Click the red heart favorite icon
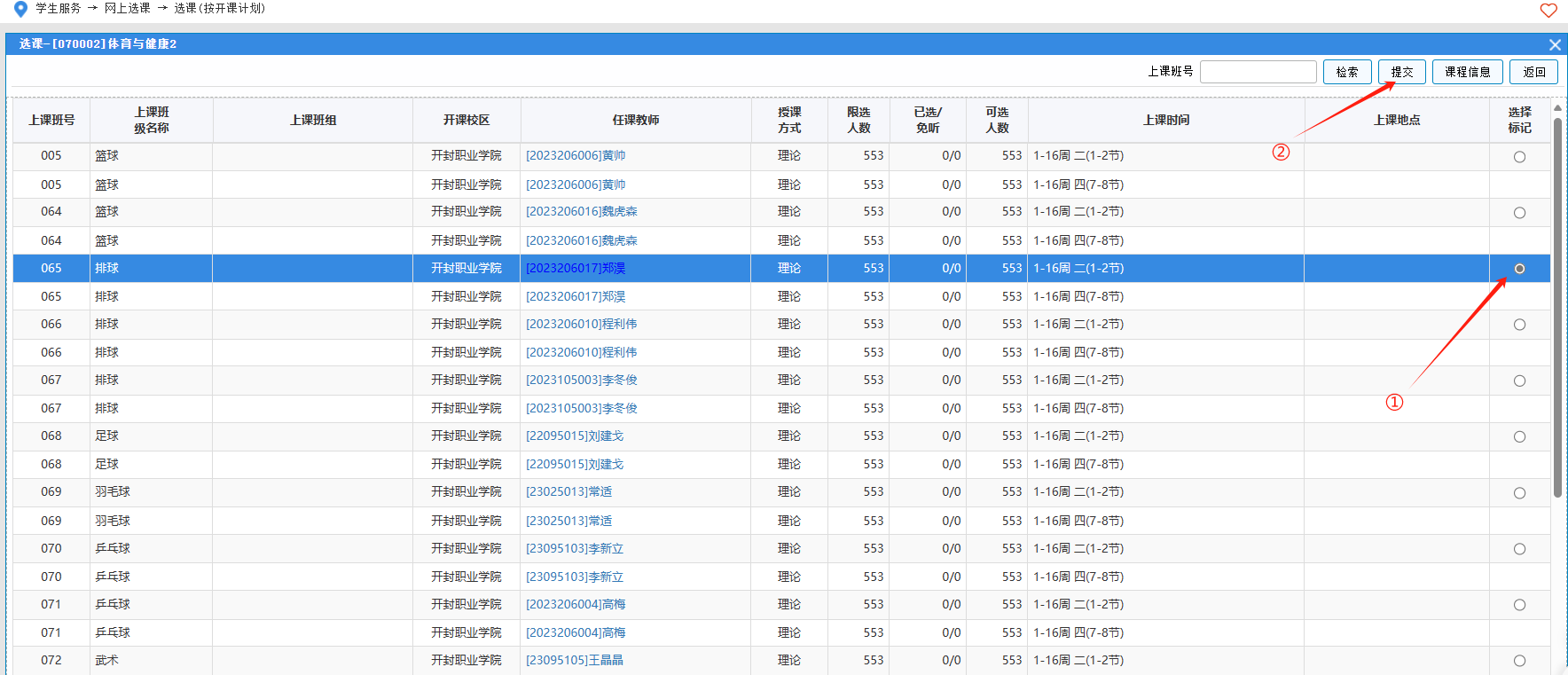Screen dimensions: 1568x675 1548,11
